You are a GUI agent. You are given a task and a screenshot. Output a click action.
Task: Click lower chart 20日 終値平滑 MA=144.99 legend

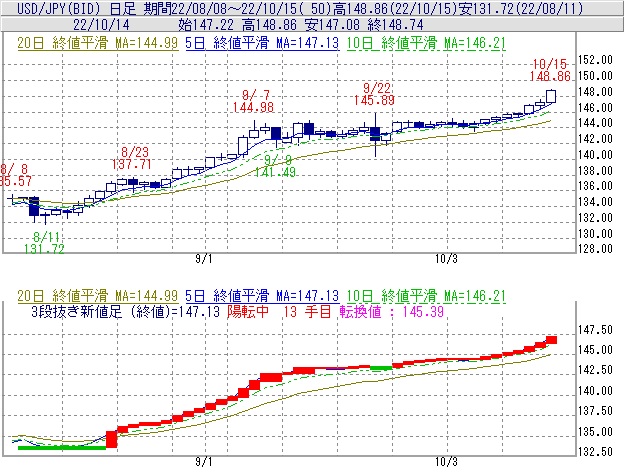point(98,296)
